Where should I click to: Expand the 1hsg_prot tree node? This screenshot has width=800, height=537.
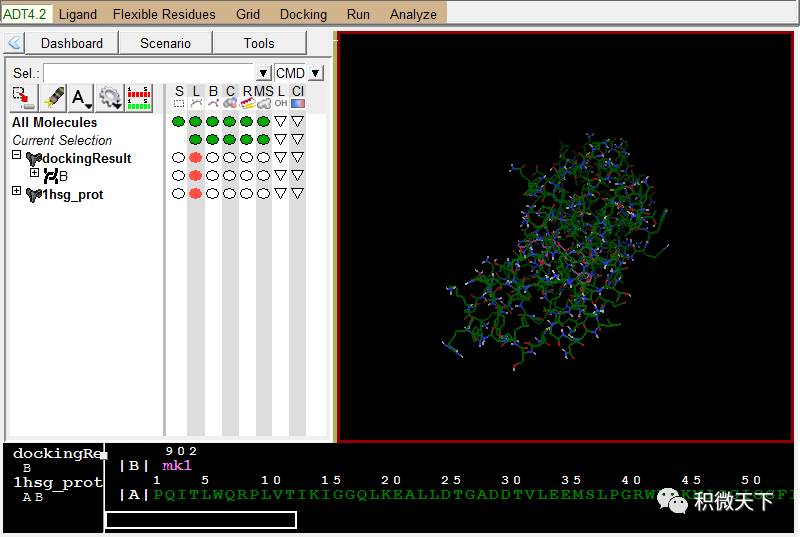[16, 190]
